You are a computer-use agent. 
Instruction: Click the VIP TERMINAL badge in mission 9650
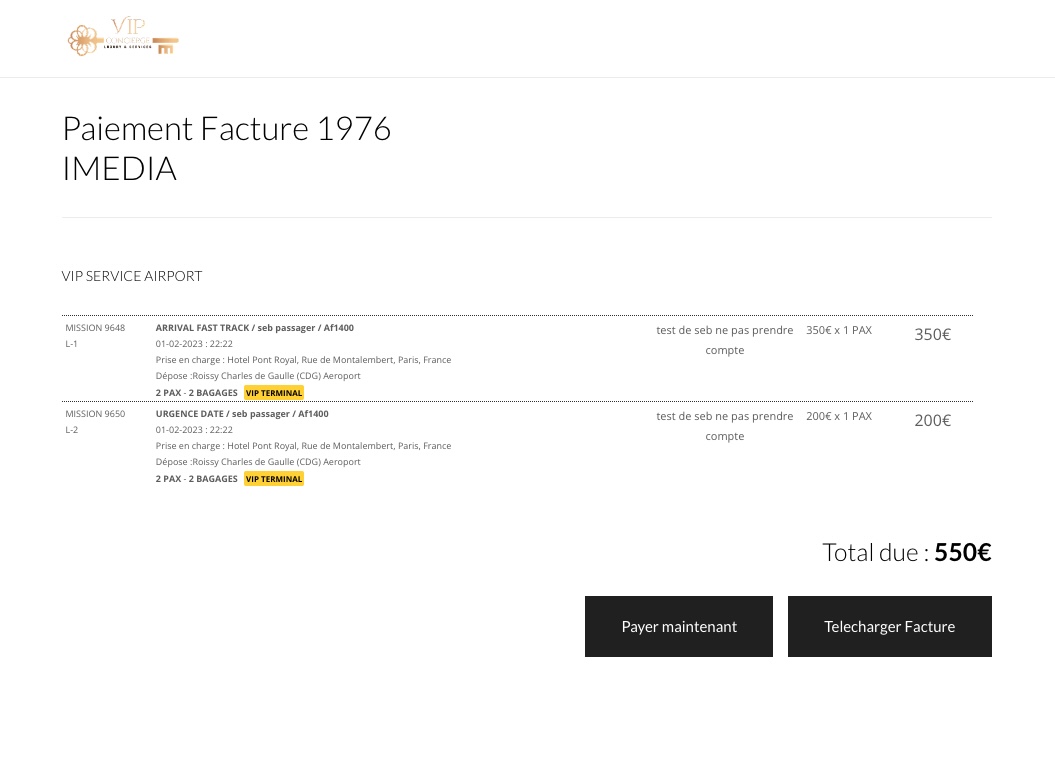pyautogui.click(x=274, y=479)
